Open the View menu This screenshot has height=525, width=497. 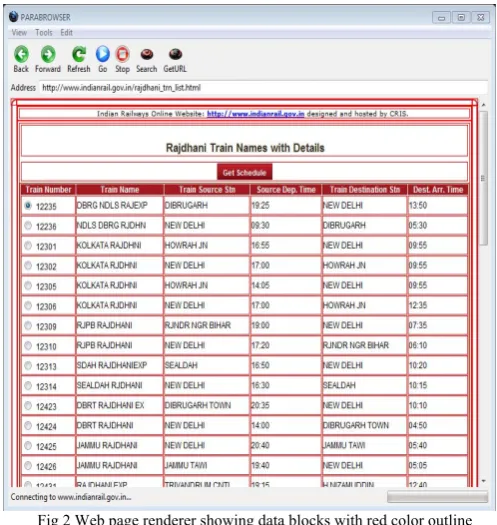point(19,32)
